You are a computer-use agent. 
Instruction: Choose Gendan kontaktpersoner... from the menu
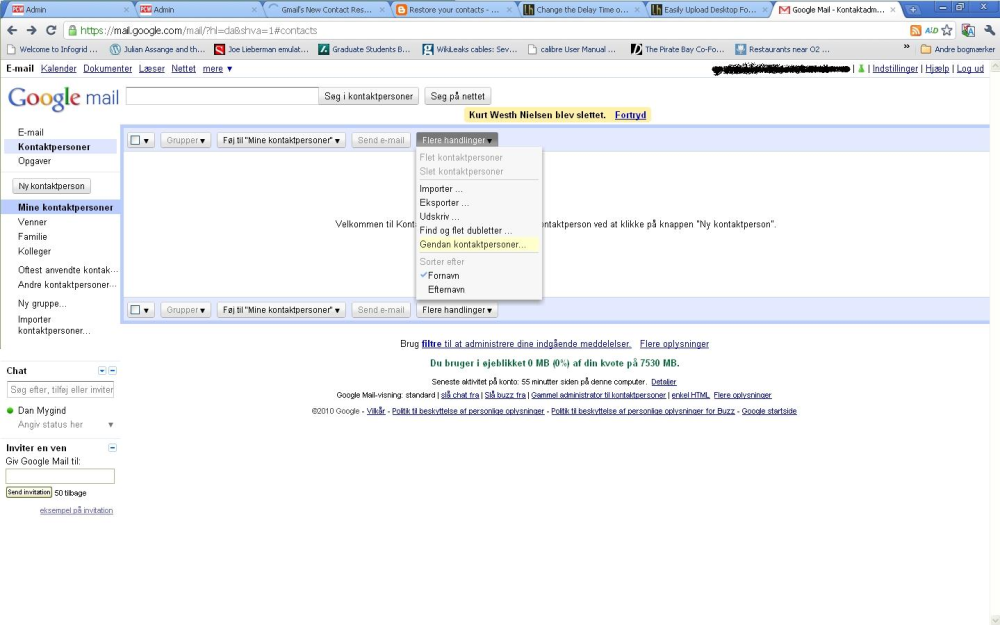click(x=473, y=244)
